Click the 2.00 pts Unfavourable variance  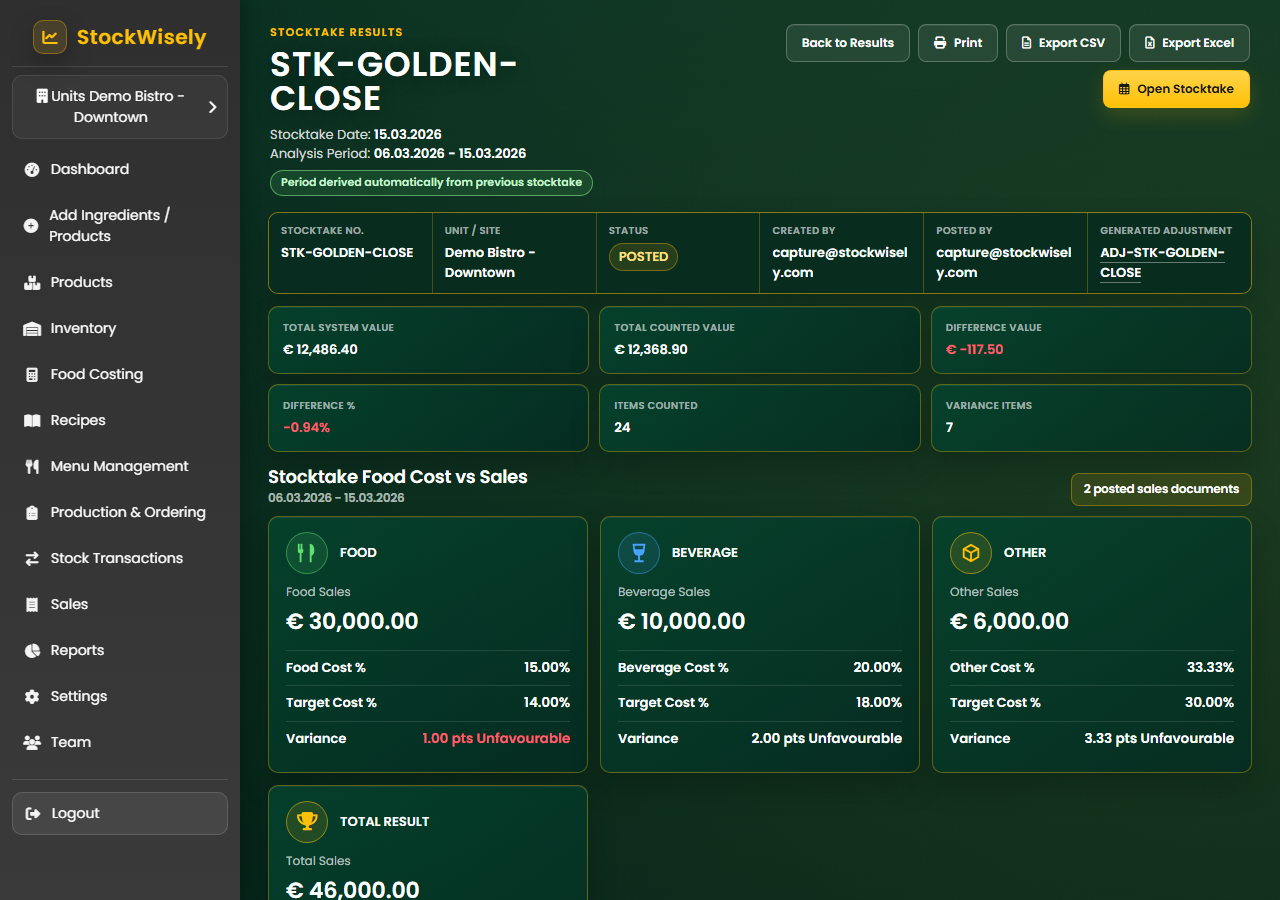(827, 739)
